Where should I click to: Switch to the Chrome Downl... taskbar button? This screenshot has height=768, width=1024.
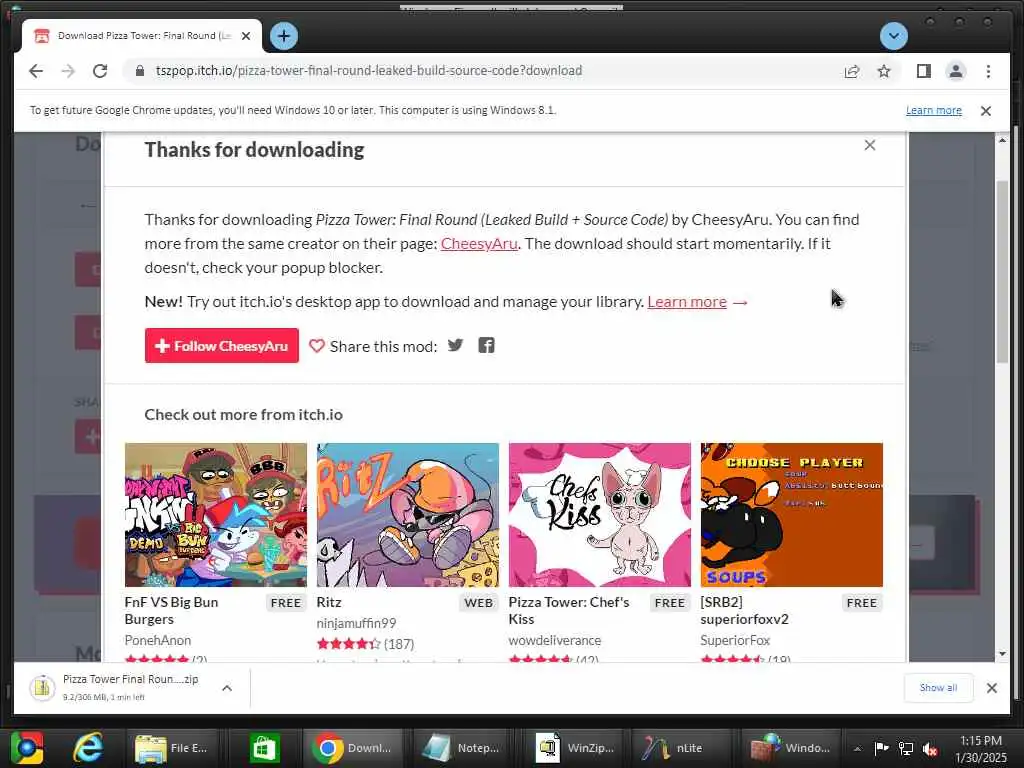[353, 748]
